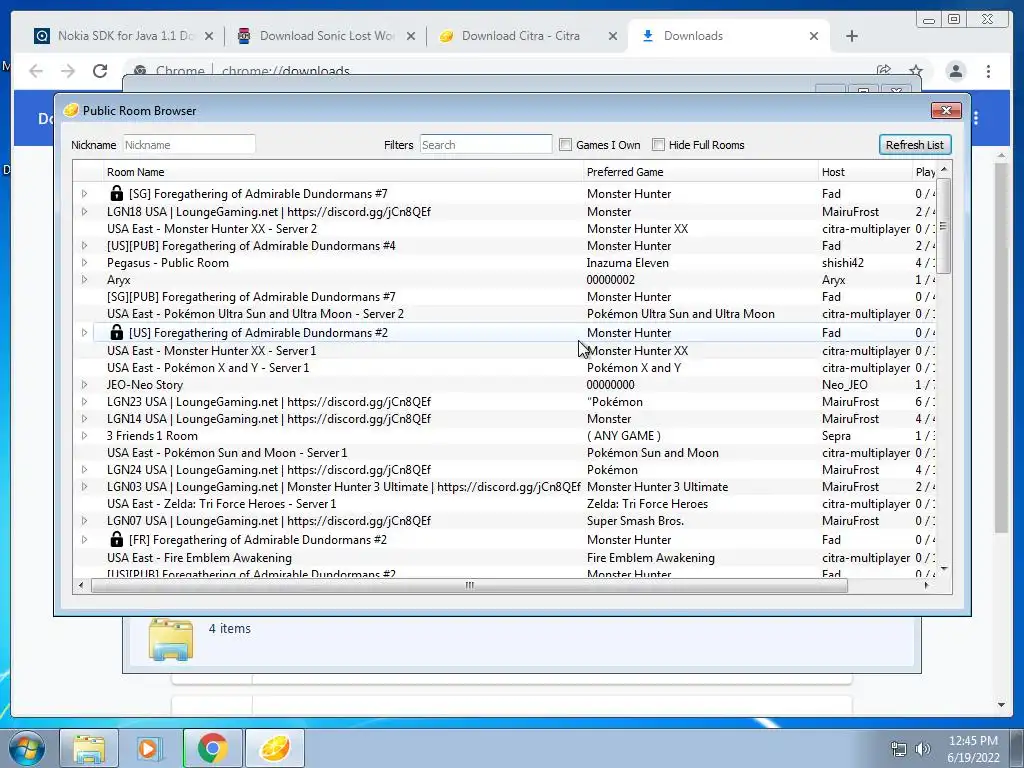The height and width of the screenshot is (768, 1024).
Task: Go back using Chrome's back arrow
Action: (36, 71)
